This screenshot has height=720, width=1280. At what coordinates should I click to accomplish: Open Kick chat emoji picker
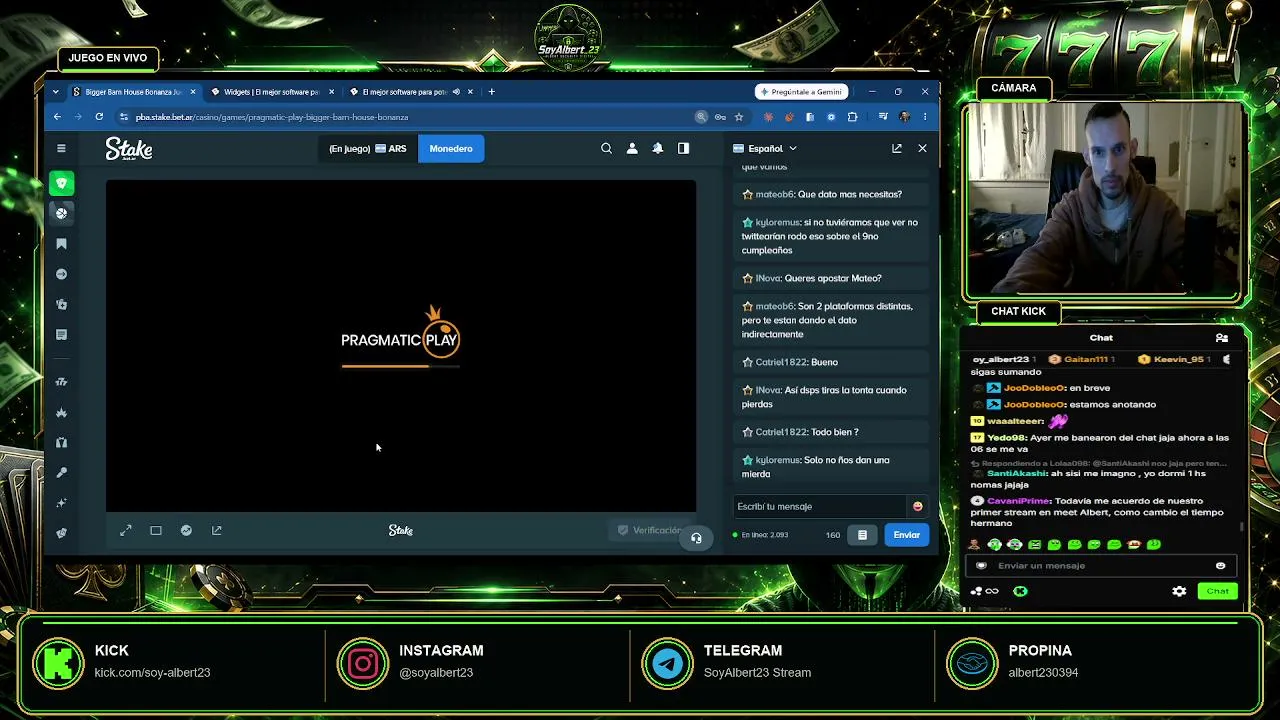(1220, 566)
